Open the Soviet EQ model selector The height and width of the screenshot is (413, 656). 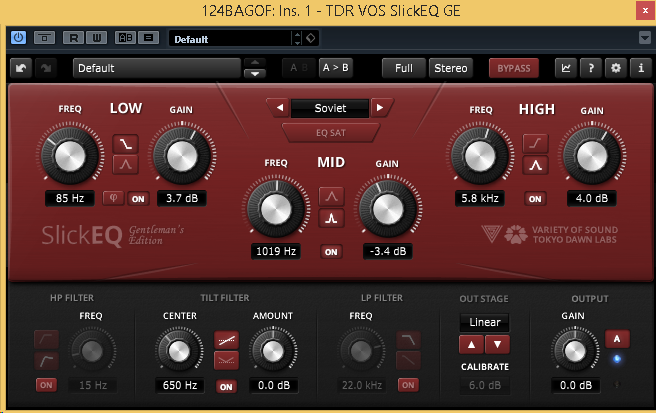pos(330,108)
